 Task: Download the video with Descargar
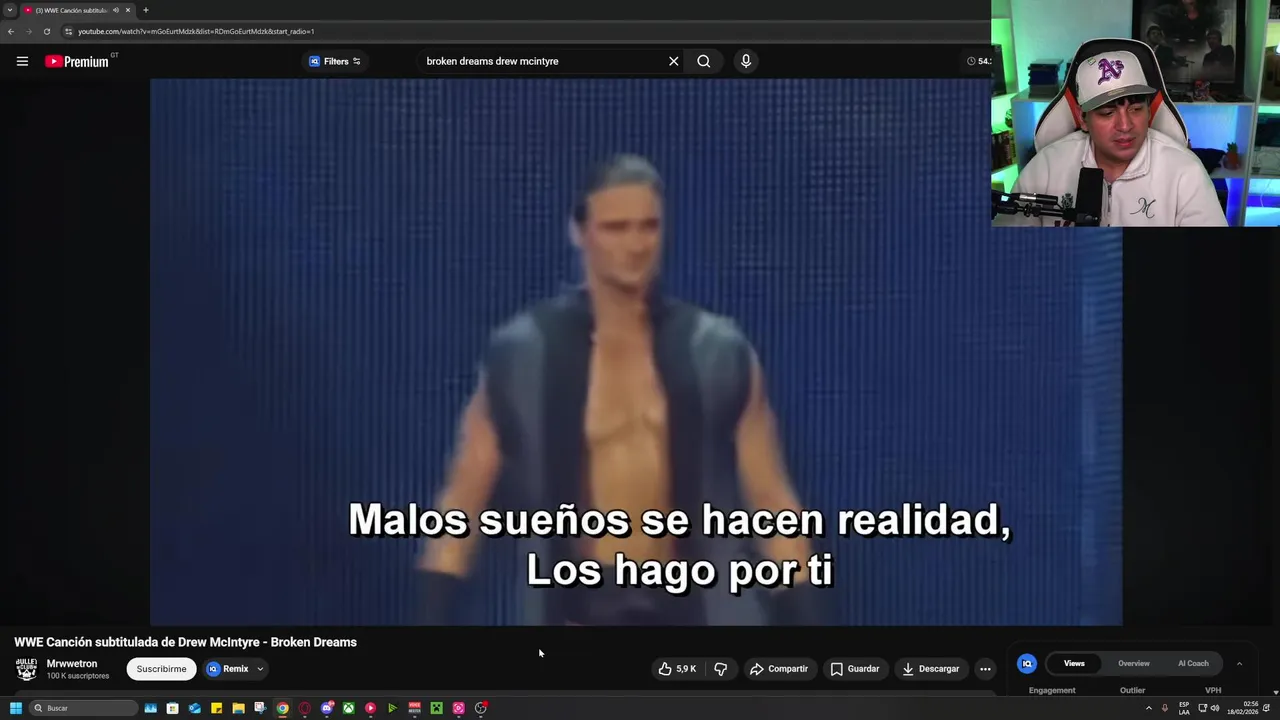coord(931,669)
